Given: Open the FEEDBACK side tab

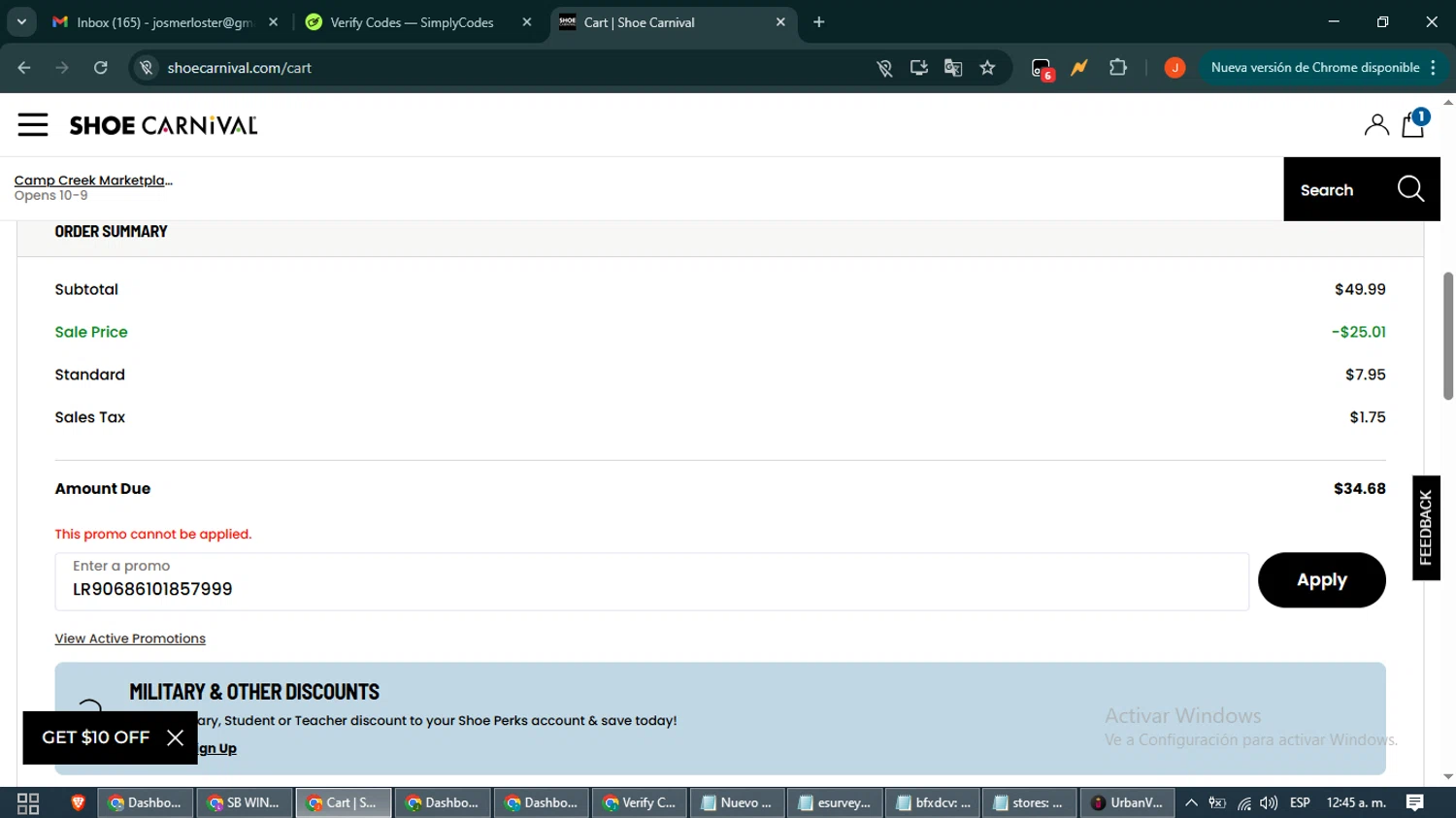Looking at the screenshot, I should (1426, 528).
